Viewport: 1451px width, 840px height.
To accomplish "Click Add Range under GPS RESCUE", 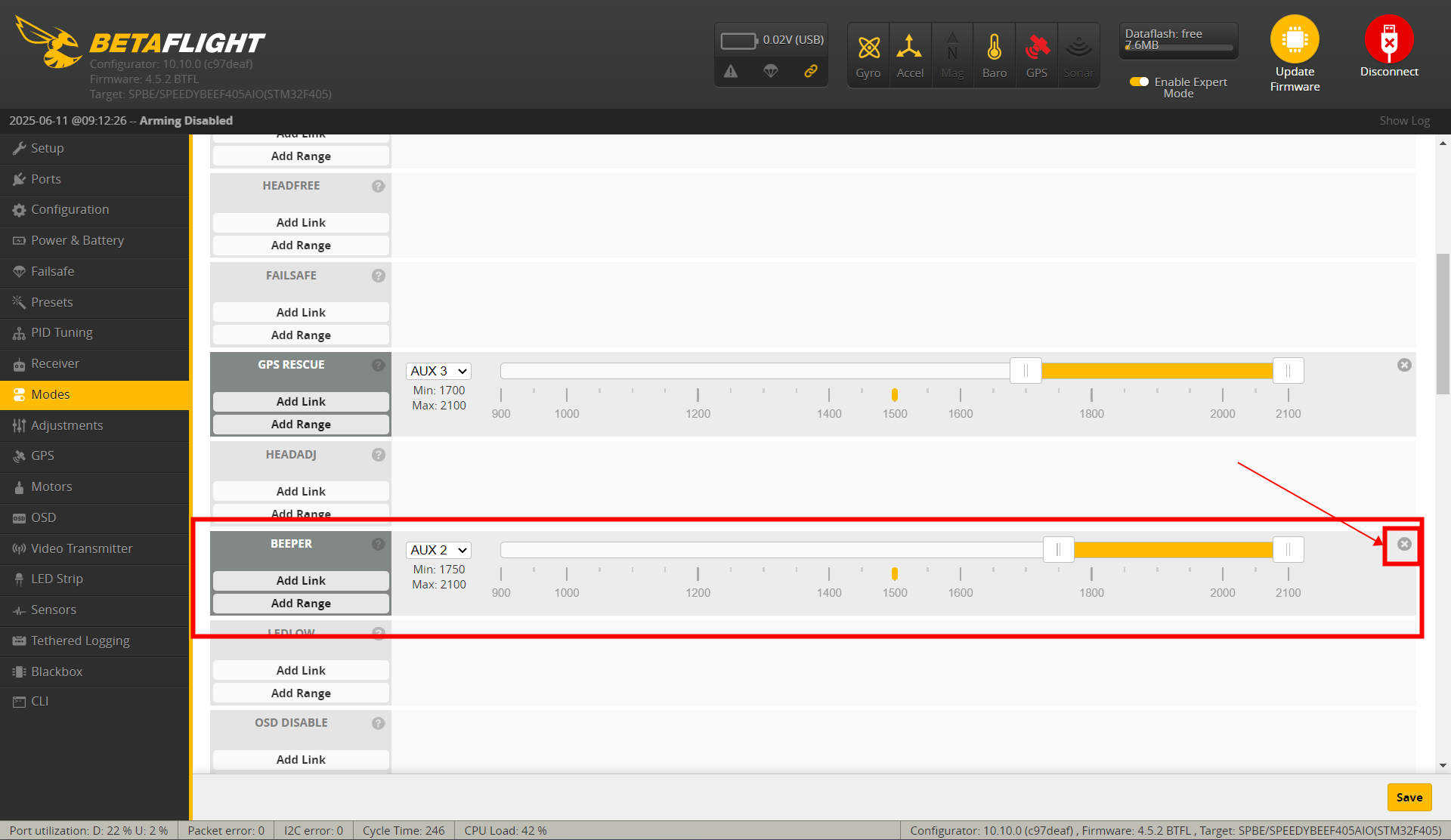I will tap(301, 425).
